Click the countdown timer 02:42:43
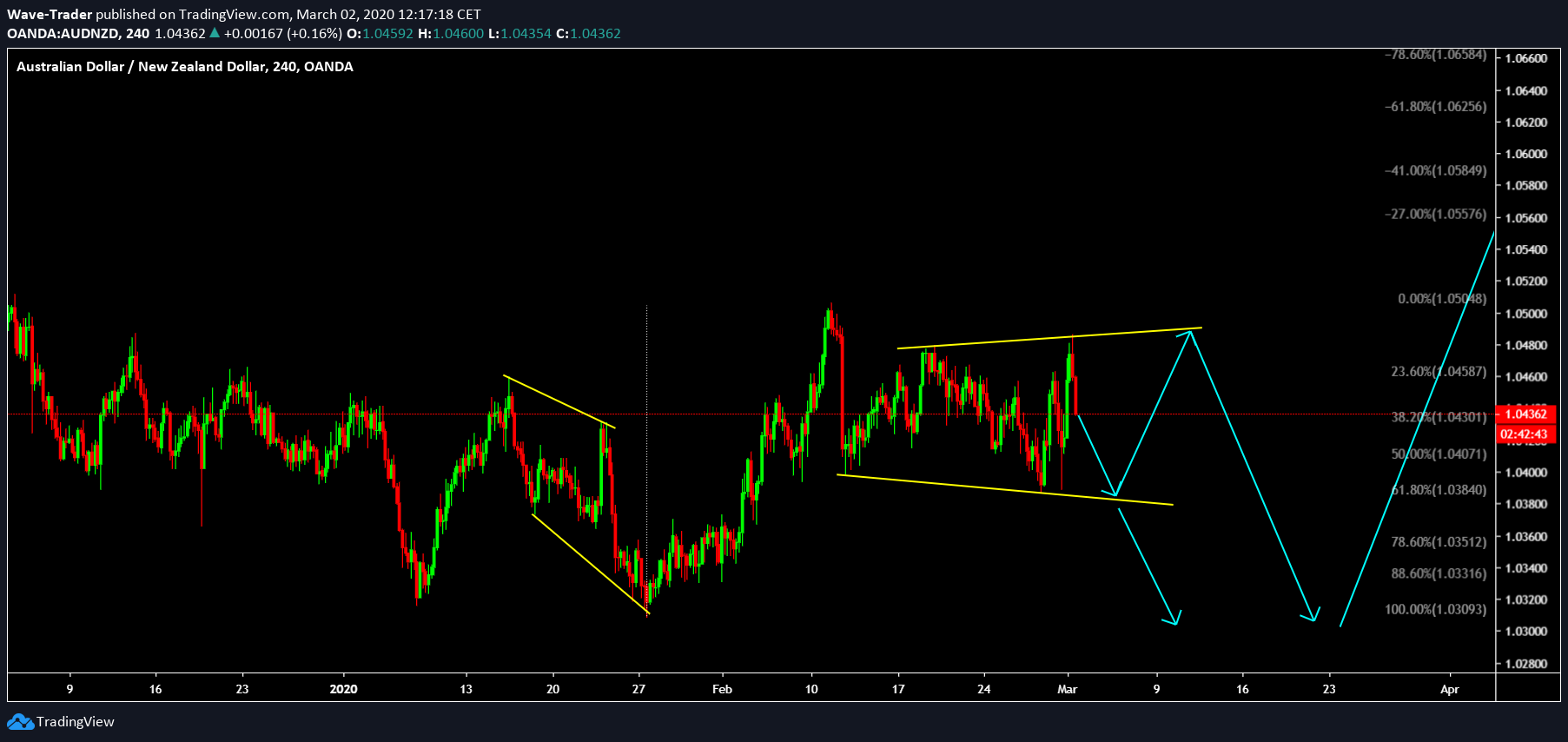Image resolution: width=1568 pixels, height=742 pixels. pos(1526,434)
